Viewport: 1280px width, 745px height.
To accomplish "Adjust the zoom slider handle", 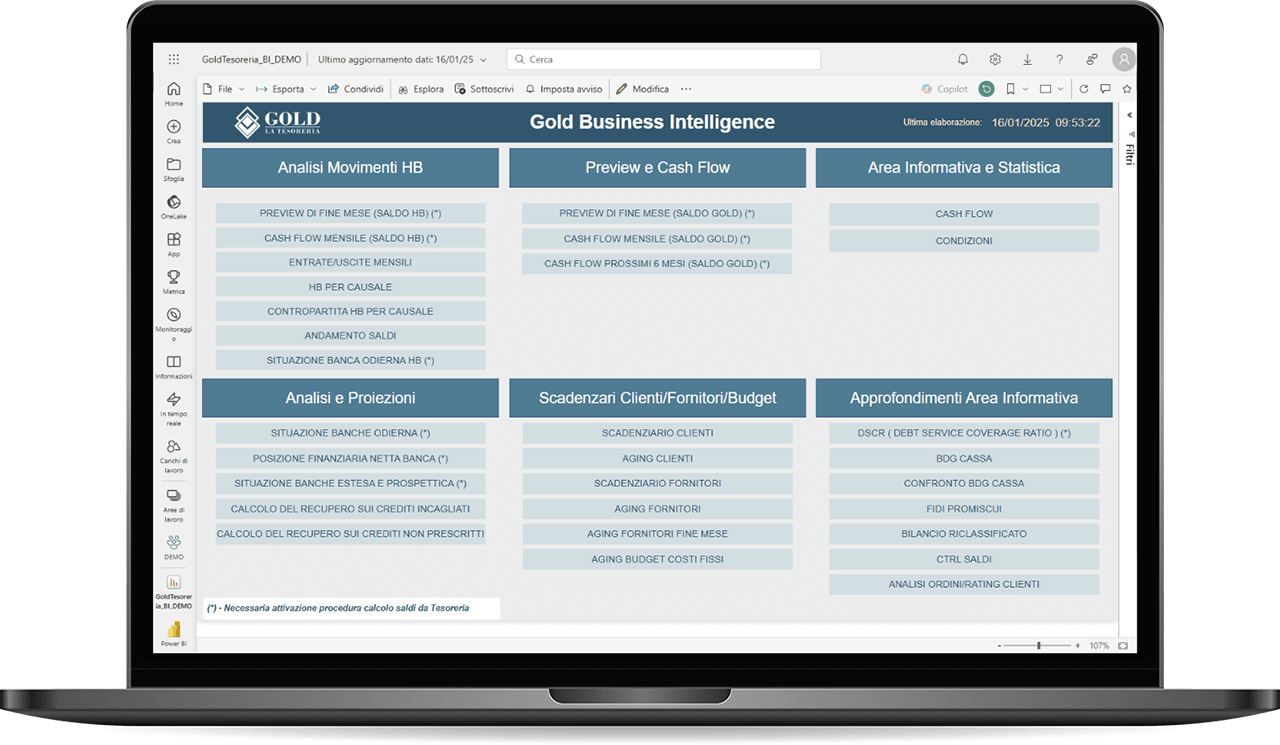I will [x=1039, y=646].
